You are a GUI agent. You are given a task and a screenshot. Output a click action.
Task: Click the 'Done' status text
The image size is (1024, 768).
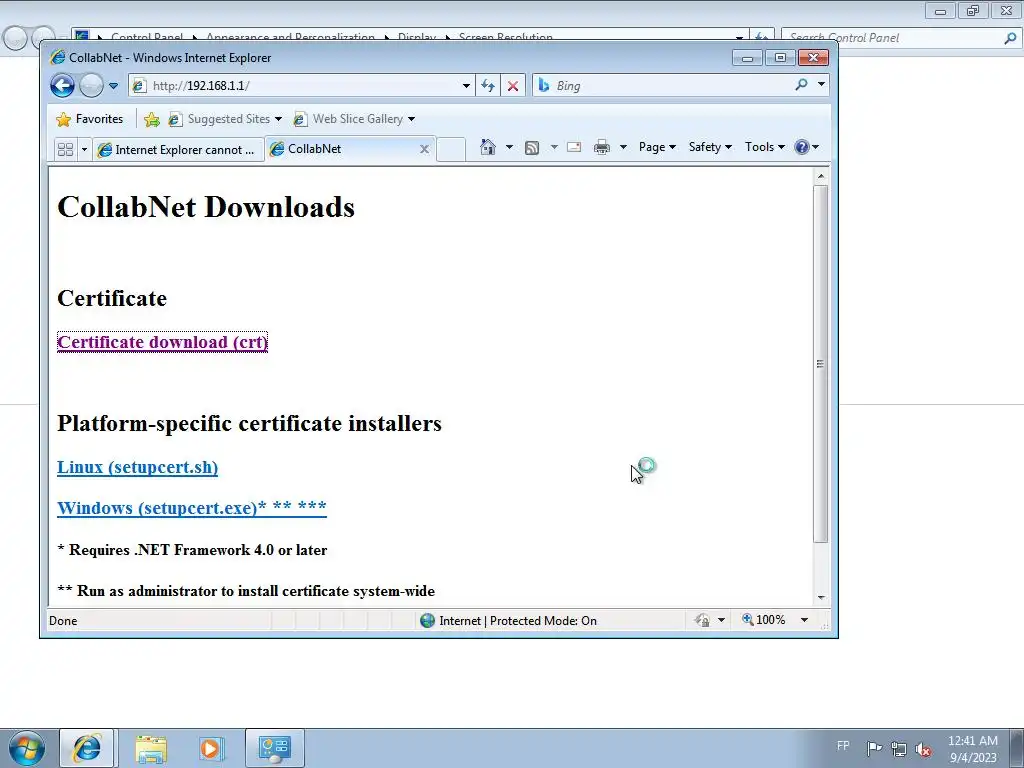[63, 620]
